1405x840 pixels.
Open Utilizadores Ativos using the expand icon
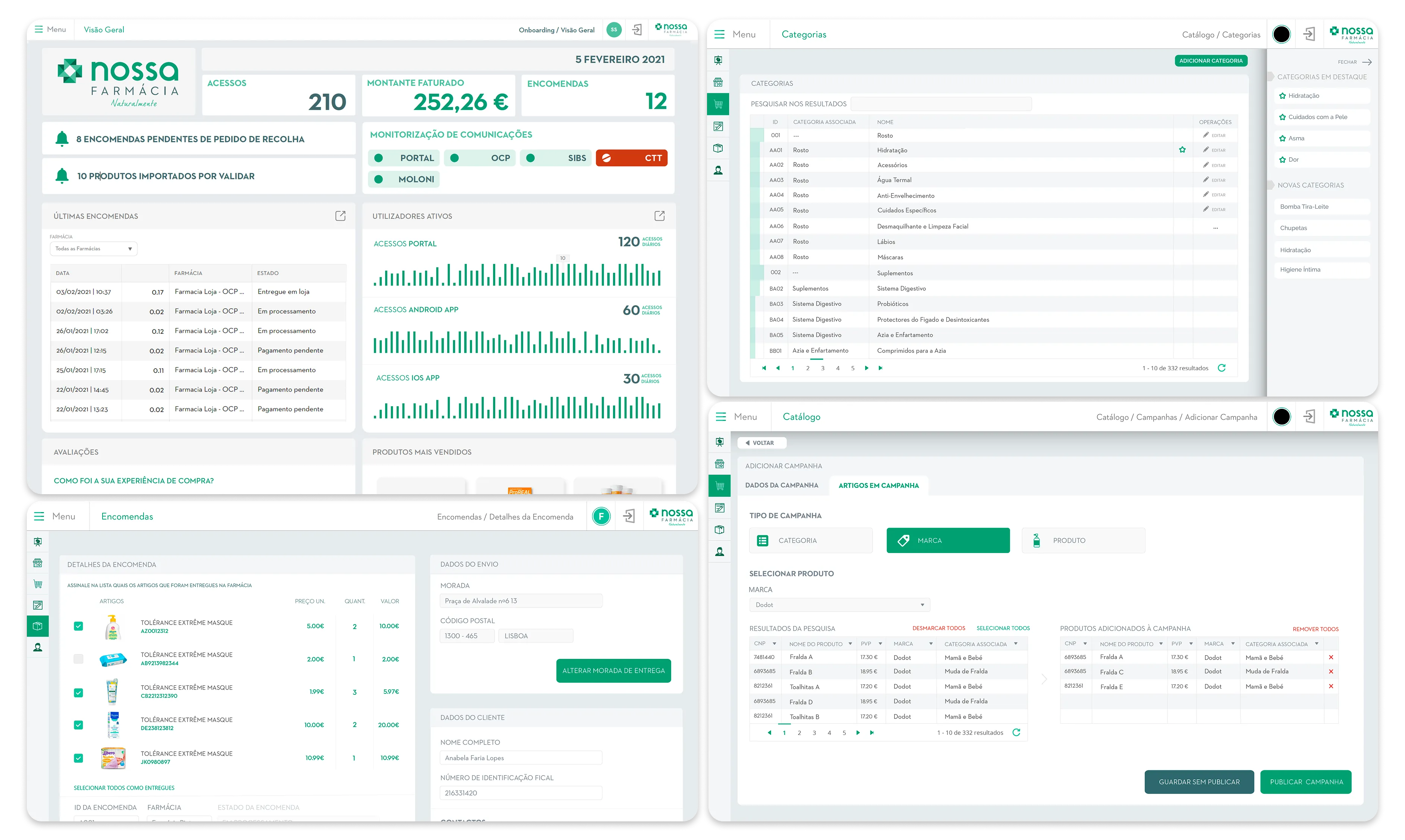coord(660,216)
